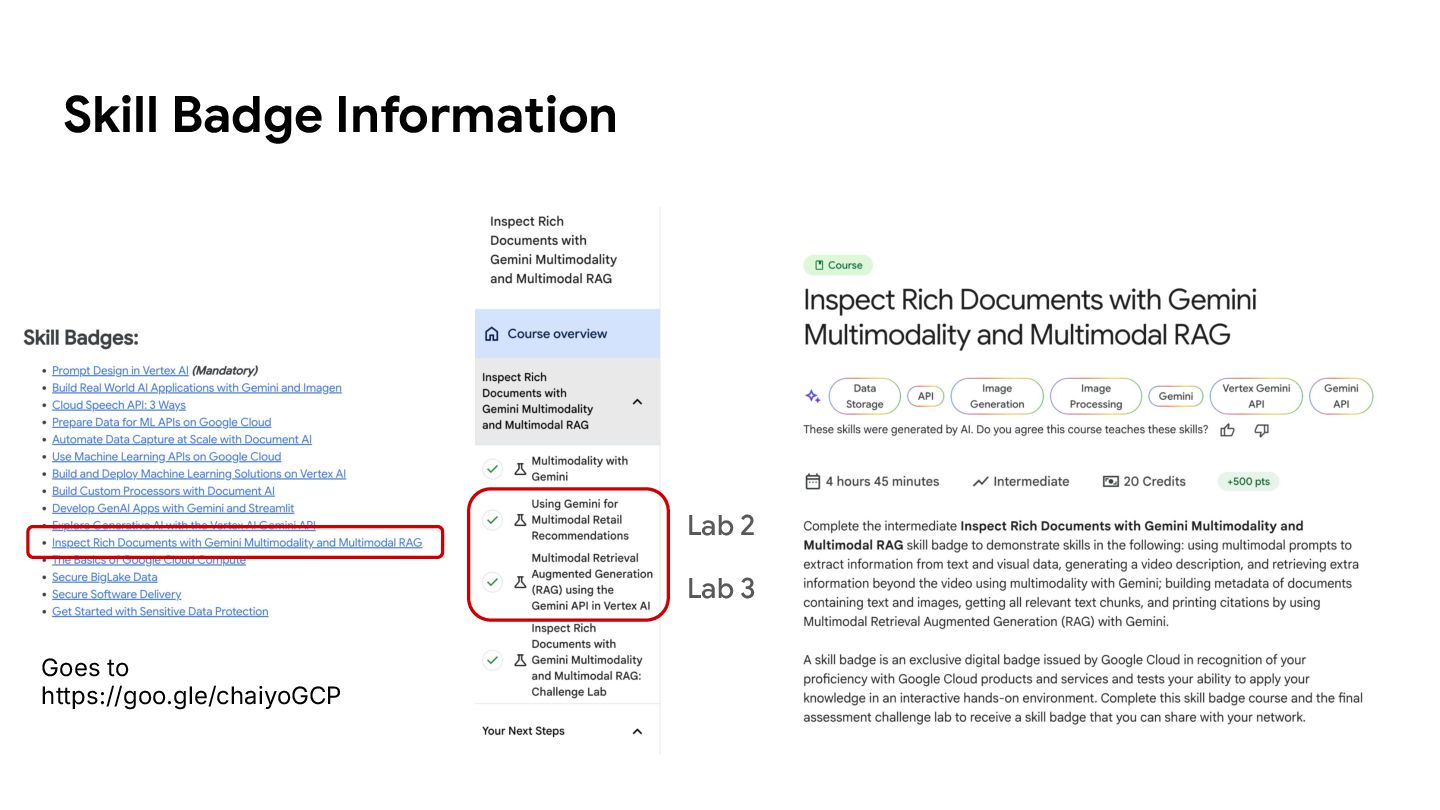Click the Vertex Gemini API skill chip
Screen dimensions: 1440x810
[1256, 396]
